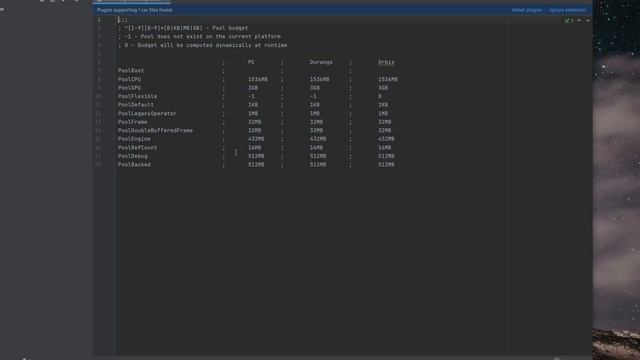Viewport: 640px width, 360px height.
Task: Click PoolDebug's 512MB value under Durango
Action: click(318, 156)
